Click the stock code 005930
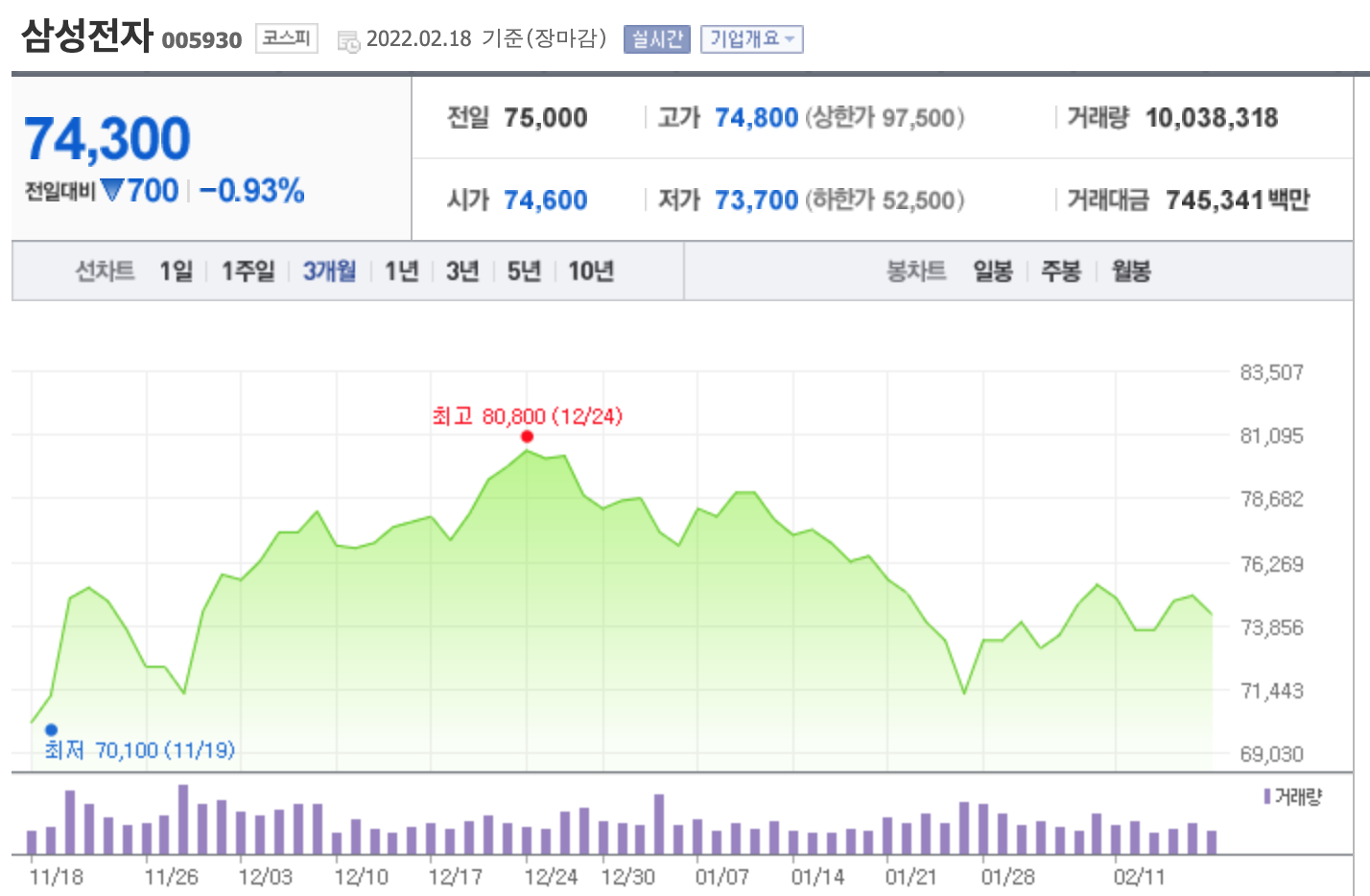Viewport: 1370px width, 896px height. click(201, 40)
